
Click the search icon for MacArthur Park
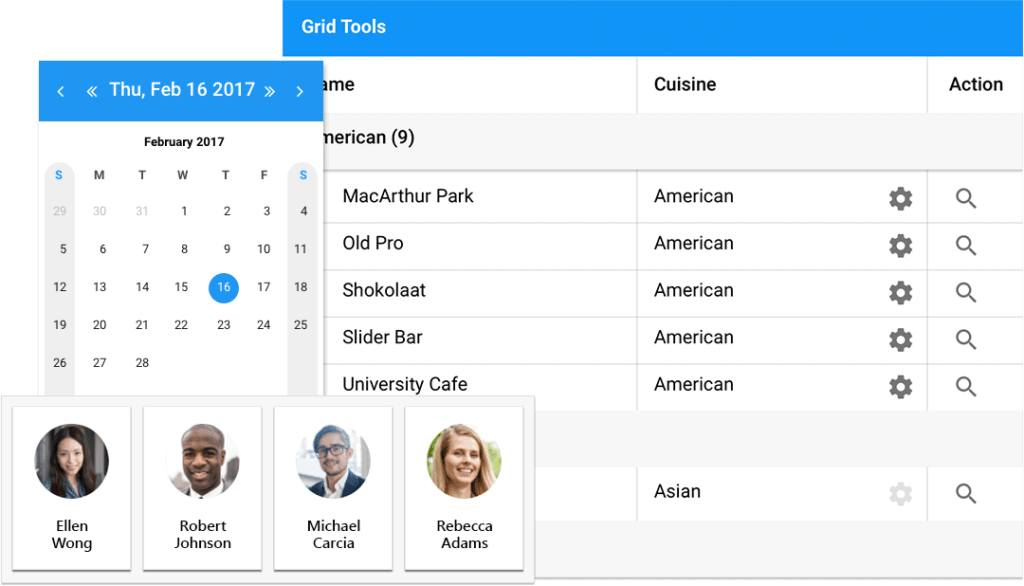coord(966,199)
